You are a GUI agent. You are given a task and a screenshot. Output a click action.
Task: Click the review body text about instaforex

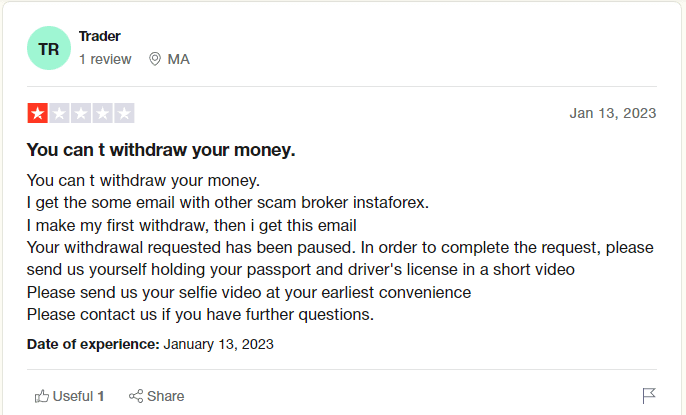point(228,203)
